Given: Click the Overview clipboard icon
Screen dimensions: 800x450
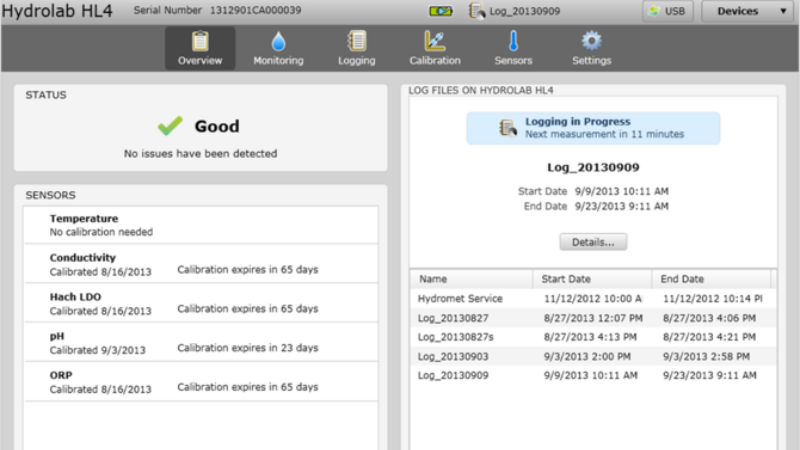Looking at the screenshot, I should (x=200, y=41).
